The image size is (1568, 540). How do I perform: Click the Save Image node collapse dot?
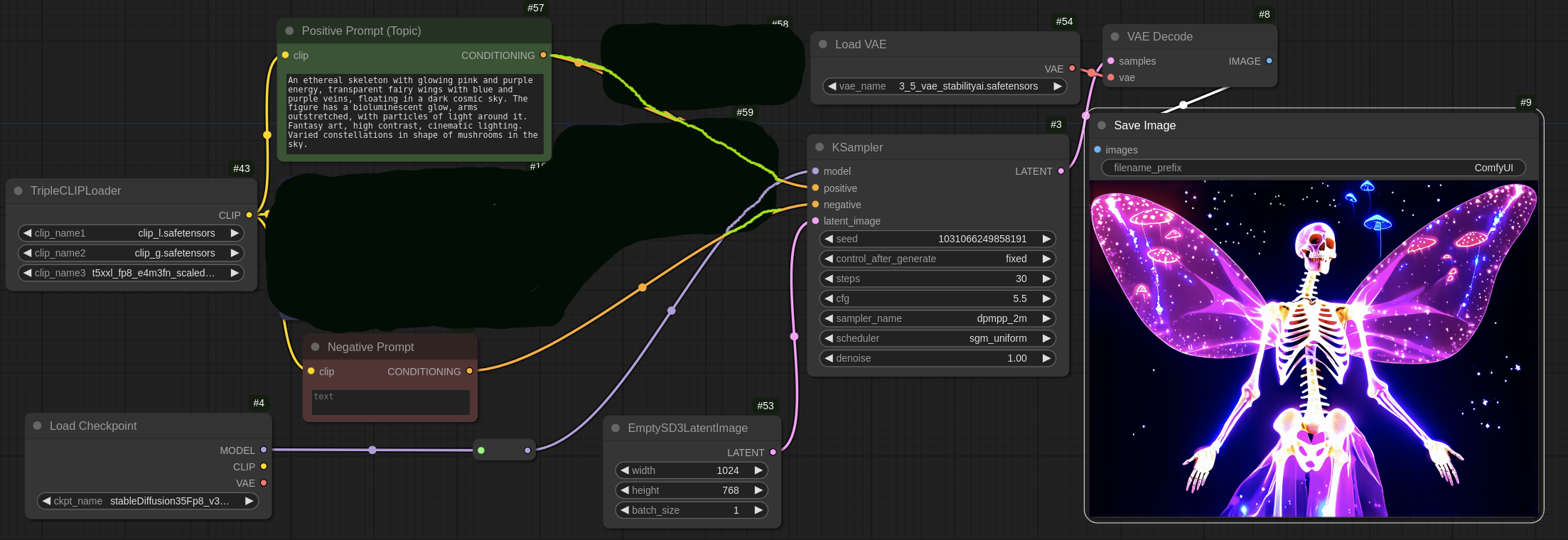coord(1102,125)
